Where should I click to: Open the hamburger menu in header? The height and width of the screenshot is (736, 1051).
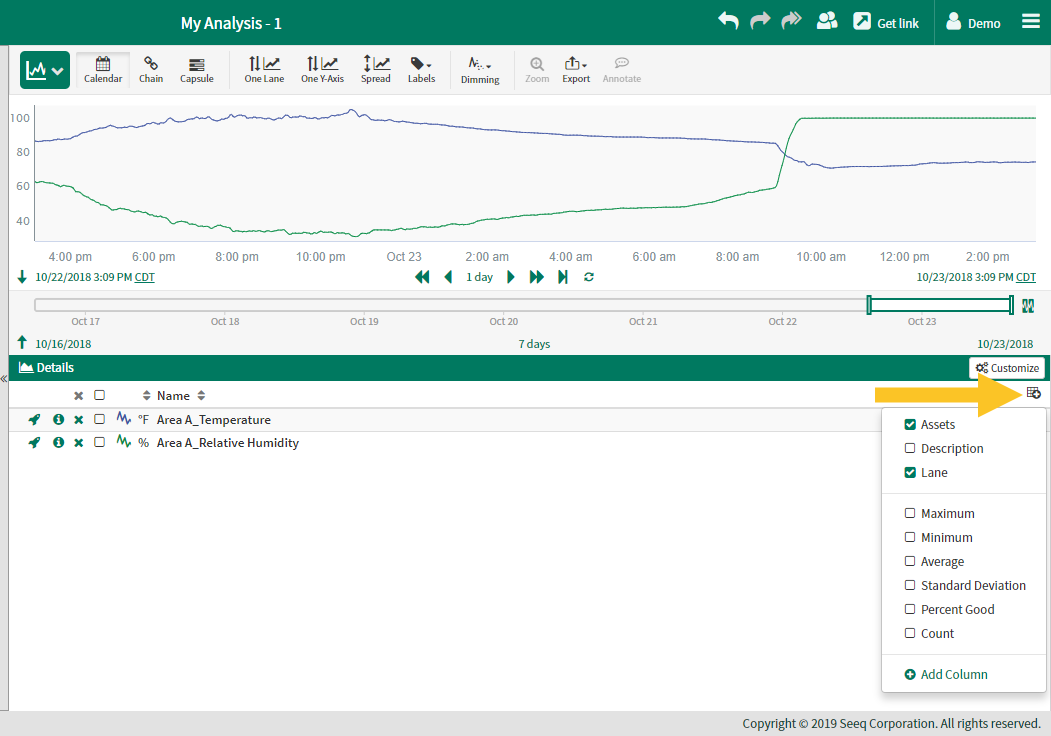point(1030,21)
